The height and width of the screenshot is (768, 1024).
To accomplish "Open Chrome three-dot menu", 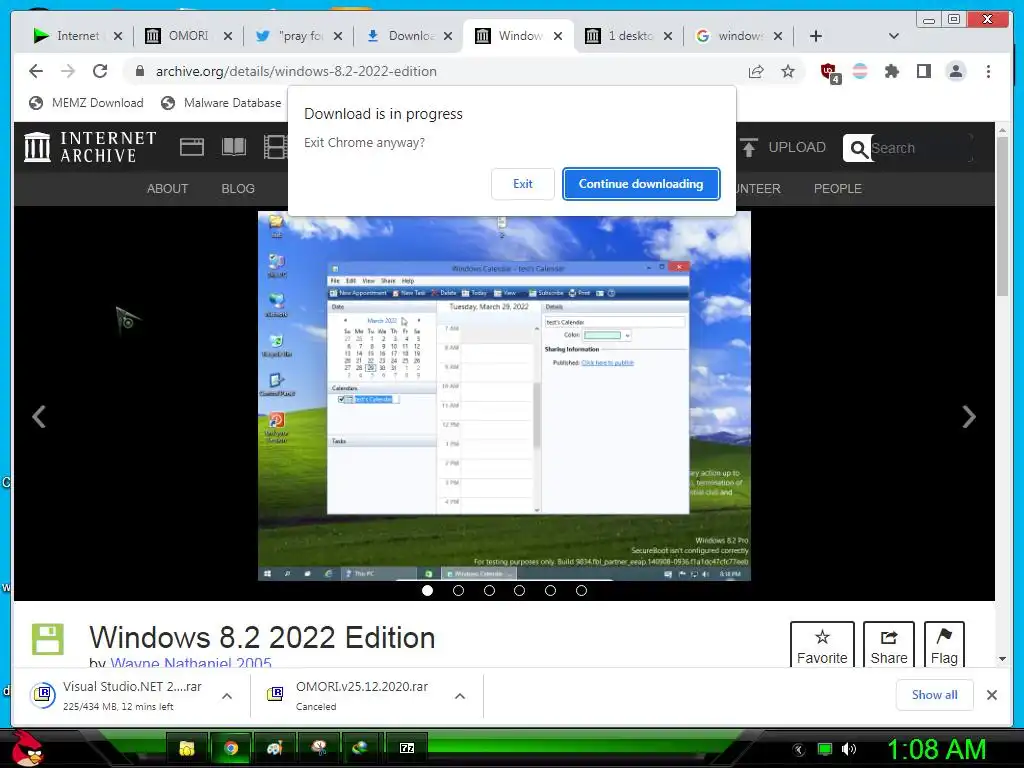I will pos(988,71).
